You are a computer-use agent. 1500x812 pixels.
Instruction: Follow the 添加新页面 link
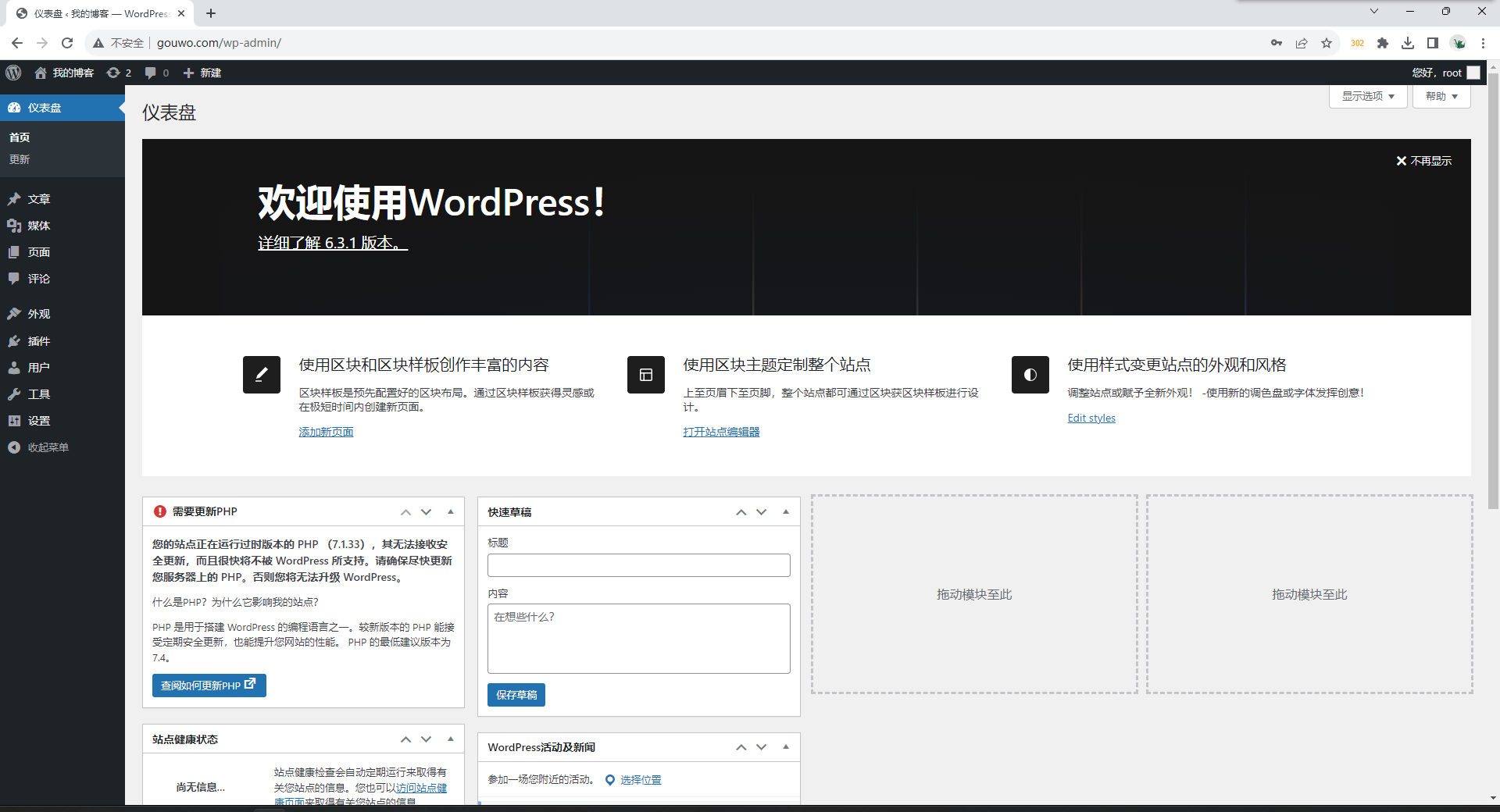click(x=326, y=432)
